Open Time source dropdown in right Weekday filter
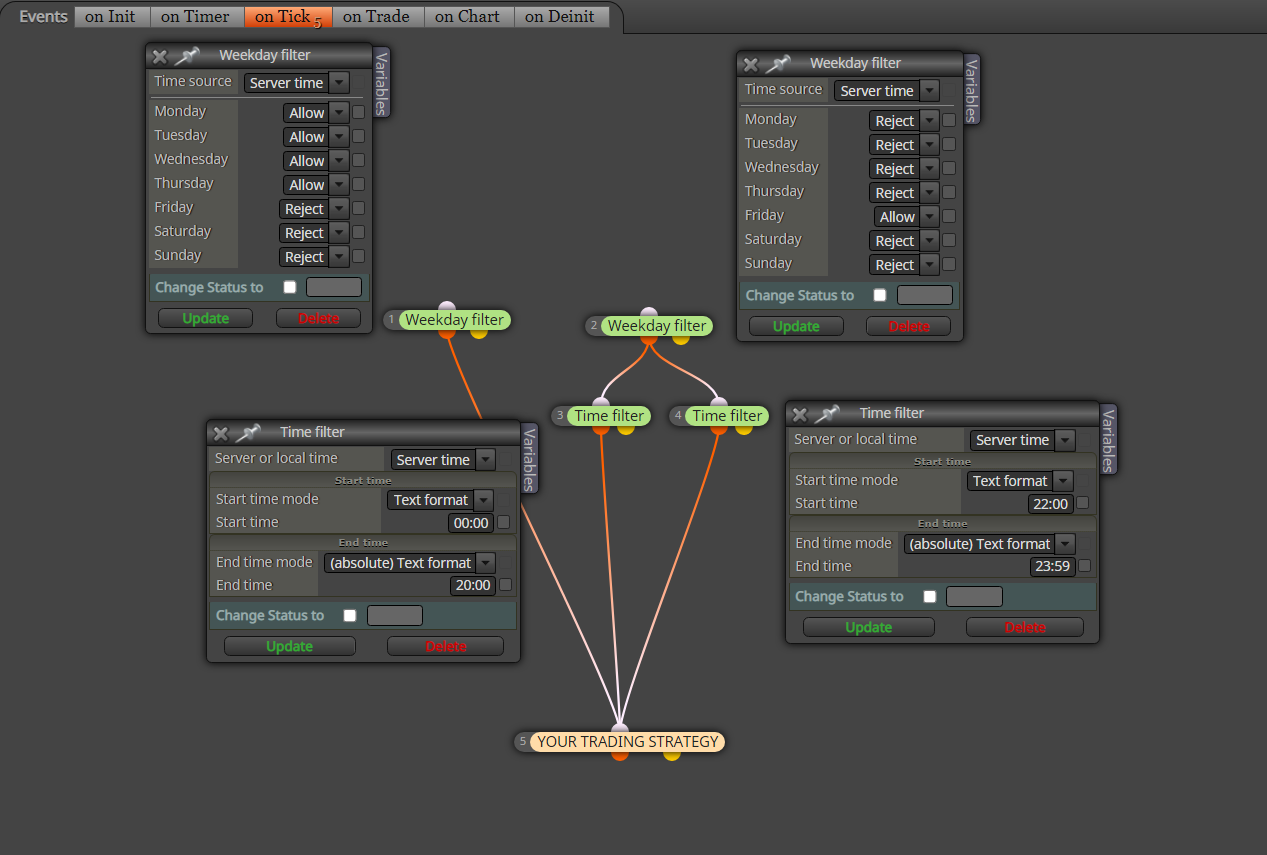The height and width of the screenshot is (855, 1267). tap(887, 91)
